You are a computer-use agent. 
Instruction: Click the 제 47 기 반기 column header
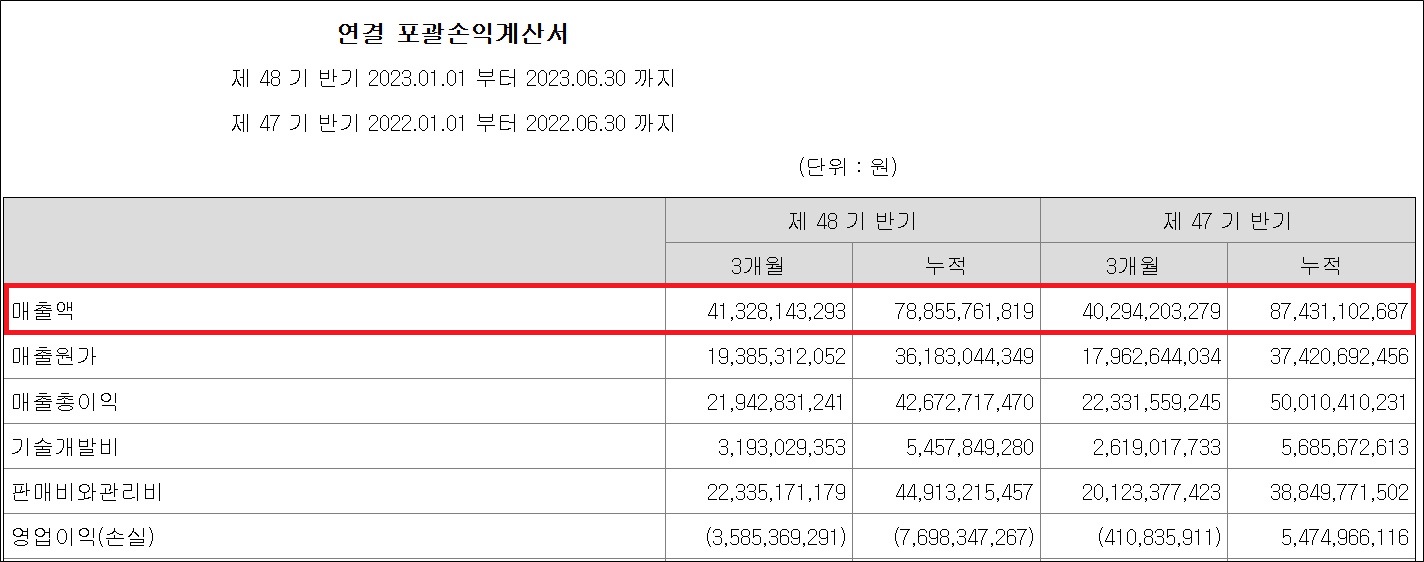[x=1227, y=221]
